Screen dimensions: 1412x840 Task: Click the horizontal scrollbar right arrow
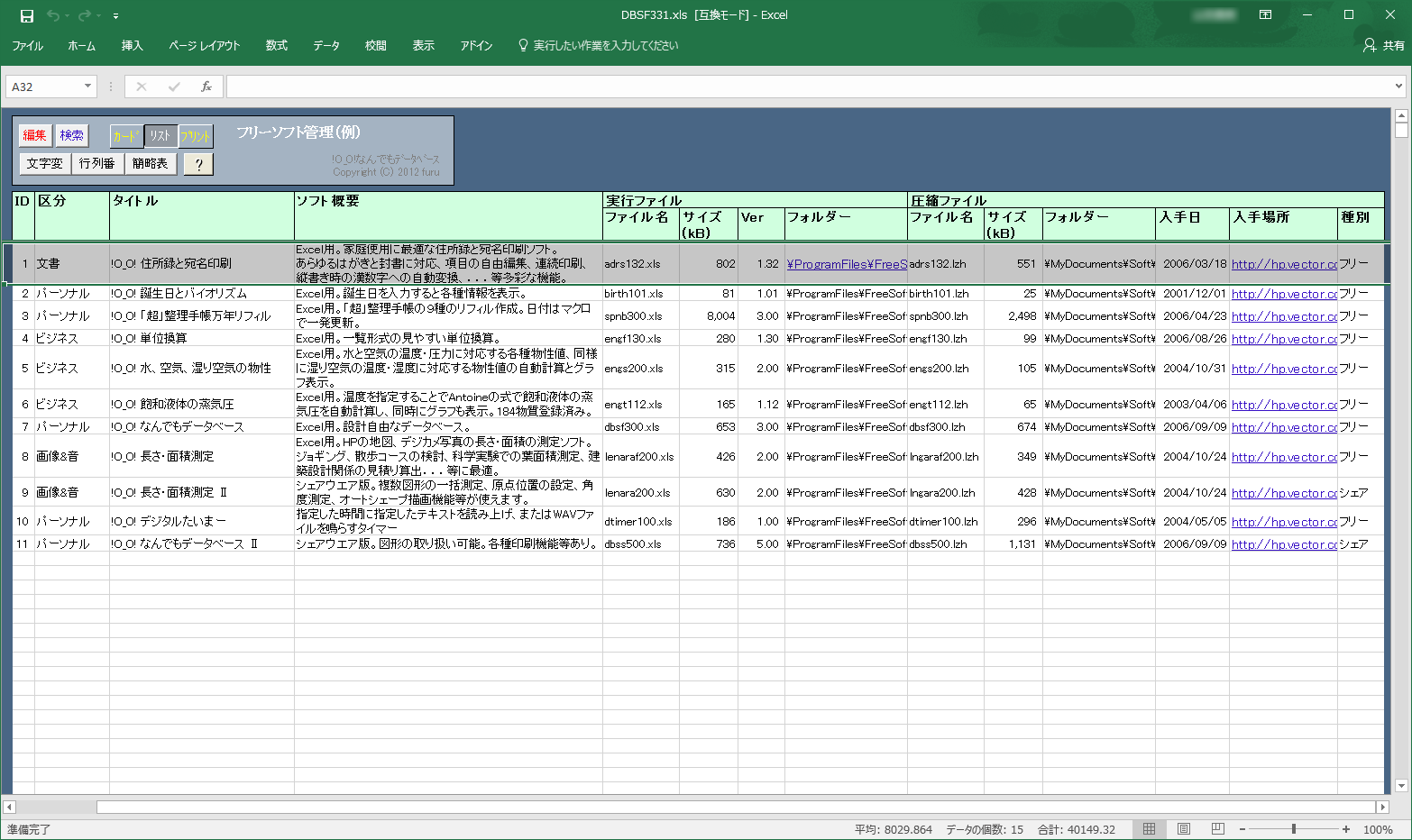(x=1382, y=807)
